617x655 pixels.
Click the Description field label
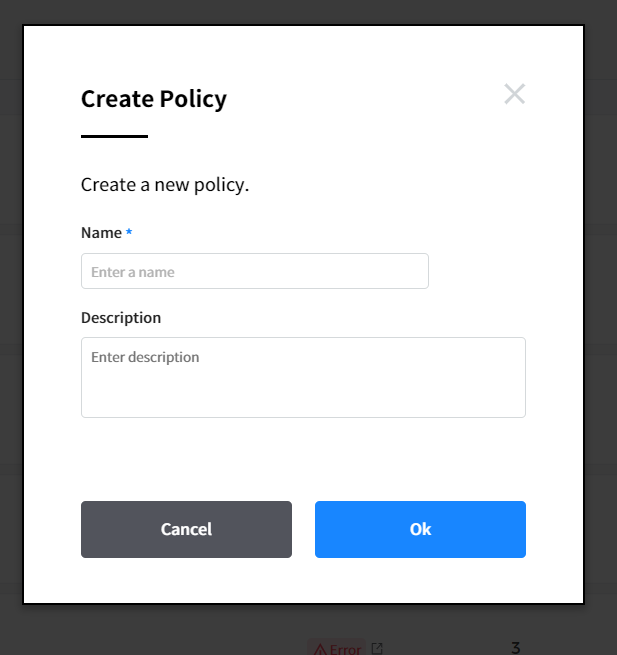pyautogui.click(x=121, y=318)
